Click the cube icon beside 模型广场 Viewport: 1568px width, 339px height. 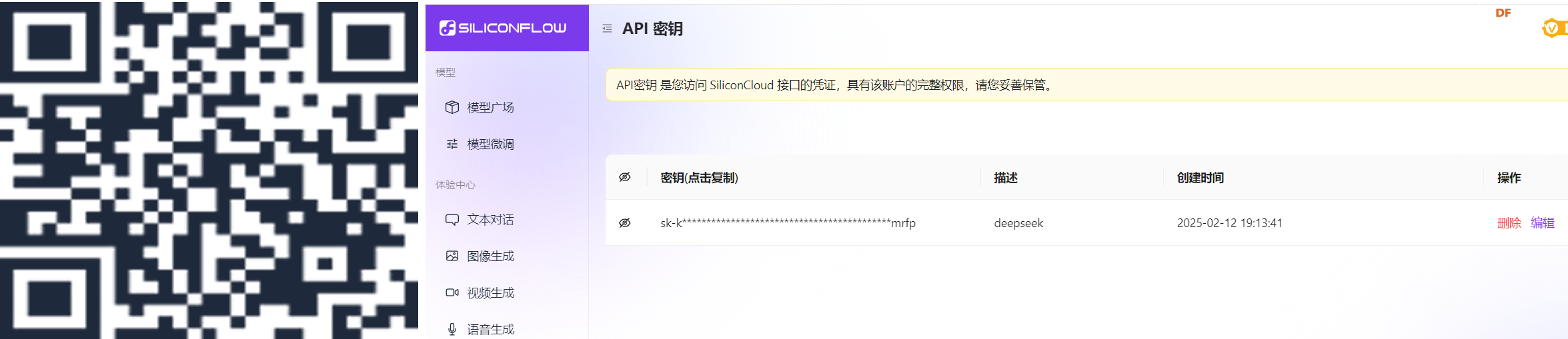tap(452, 107)
